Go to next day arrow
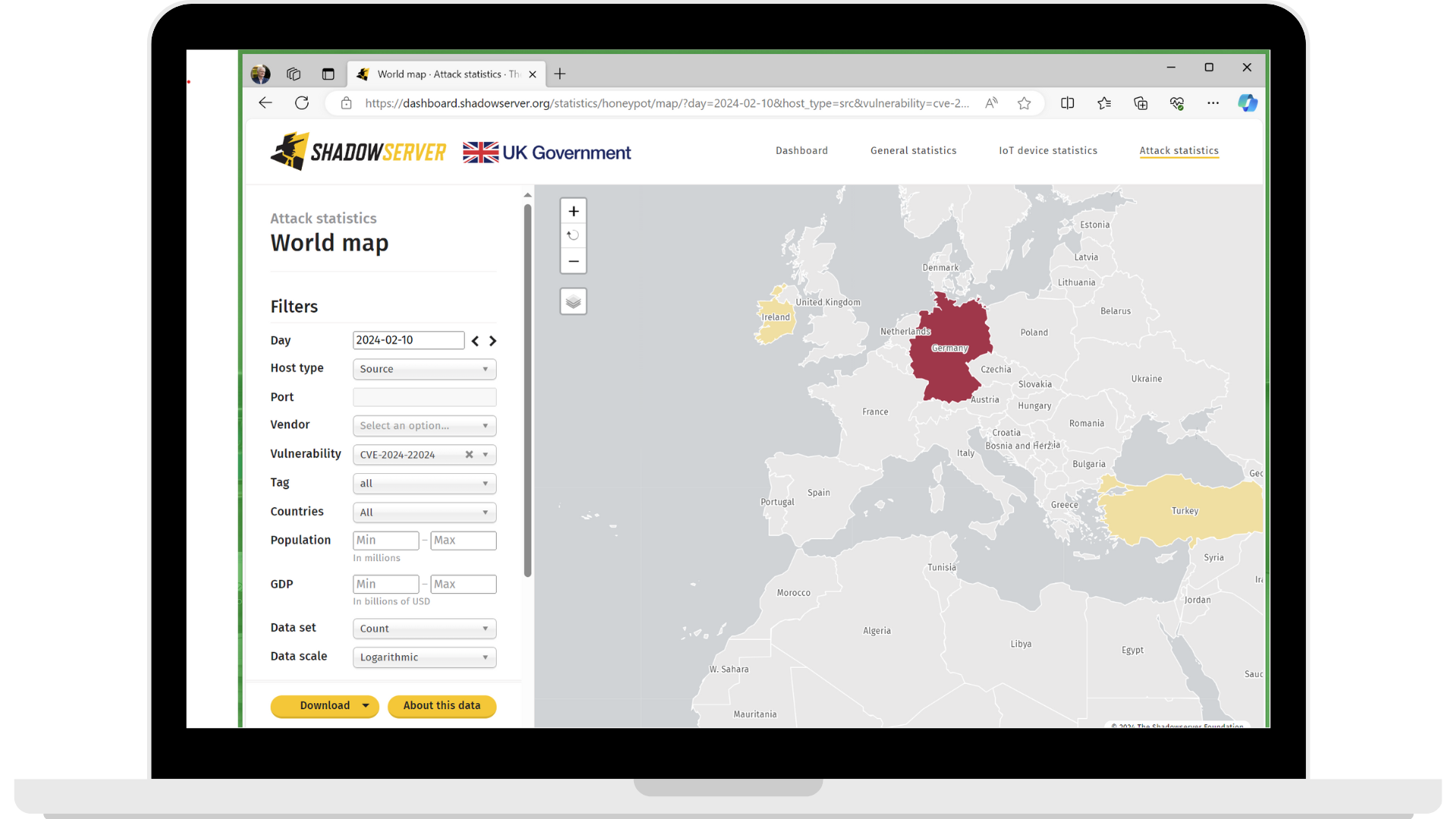 (x=493, y=341)
